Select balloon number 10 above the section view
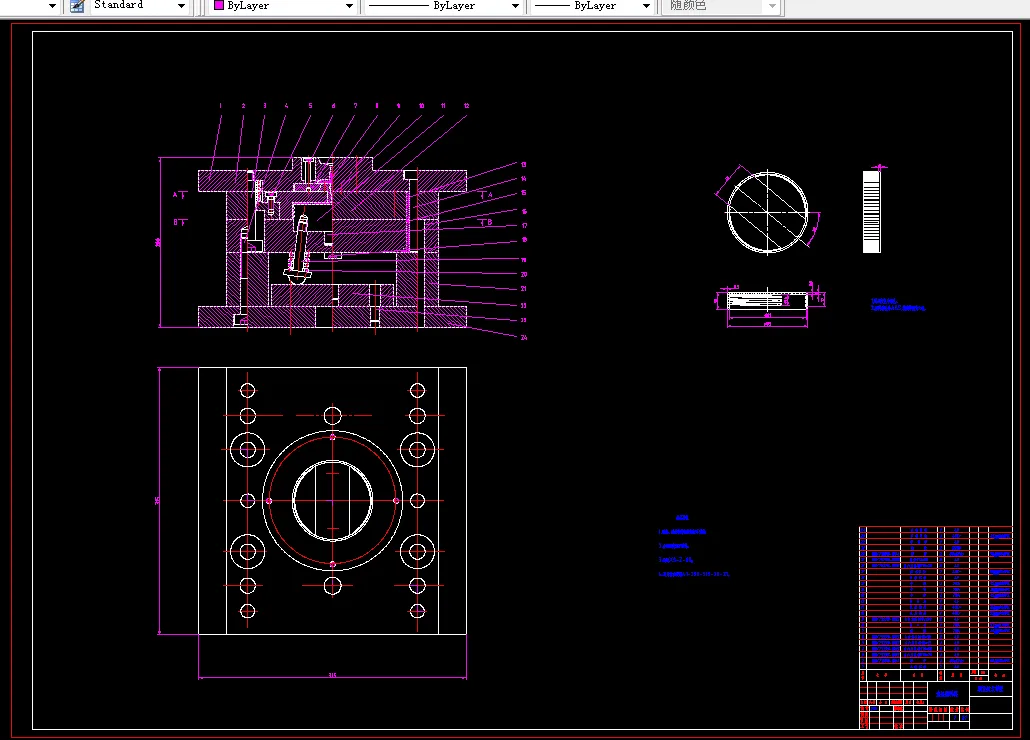 tap(422, 106)
